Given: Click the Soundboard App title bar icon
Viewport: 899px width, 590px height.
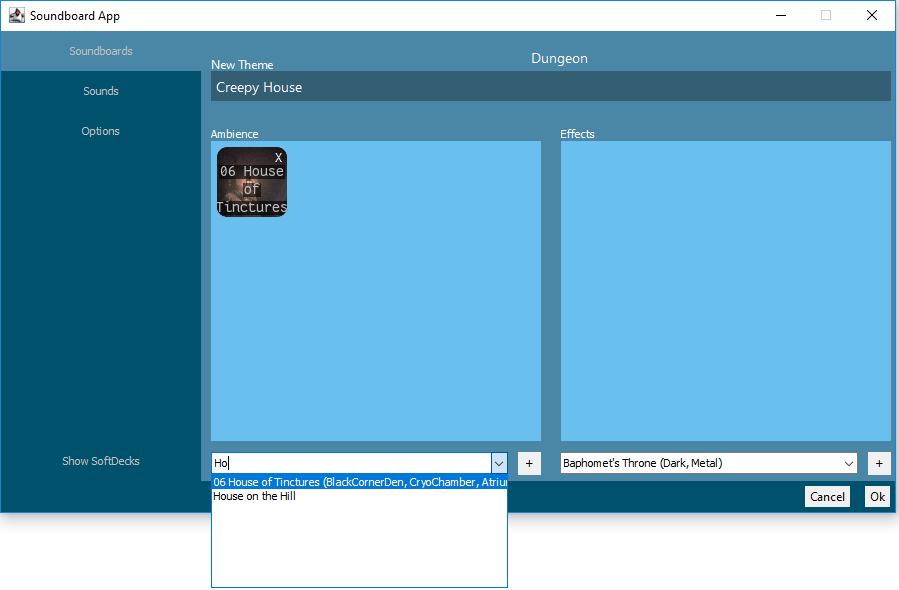Looking at the screenshot, I should (16, 15).
